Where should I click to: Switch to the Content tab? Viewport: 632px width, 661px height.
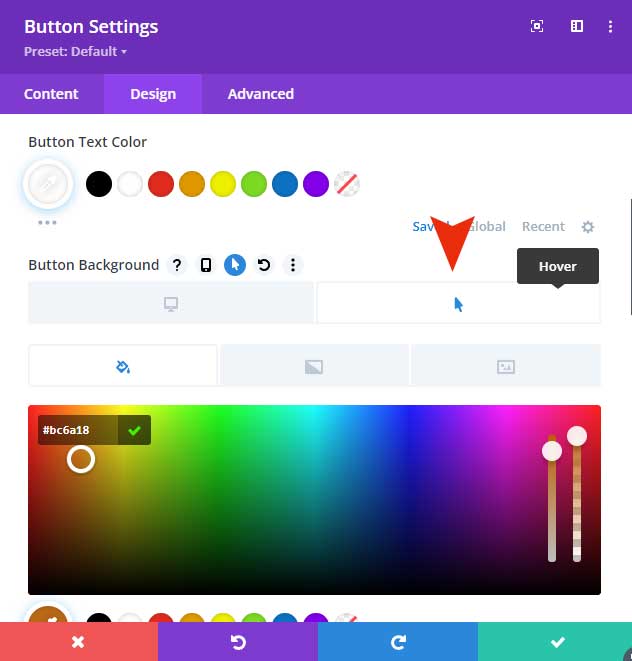[51, 94]
